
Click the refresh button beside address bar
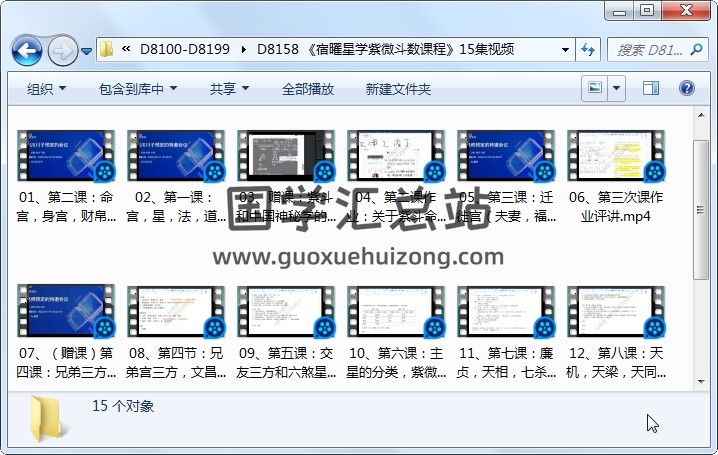point(588,49)
